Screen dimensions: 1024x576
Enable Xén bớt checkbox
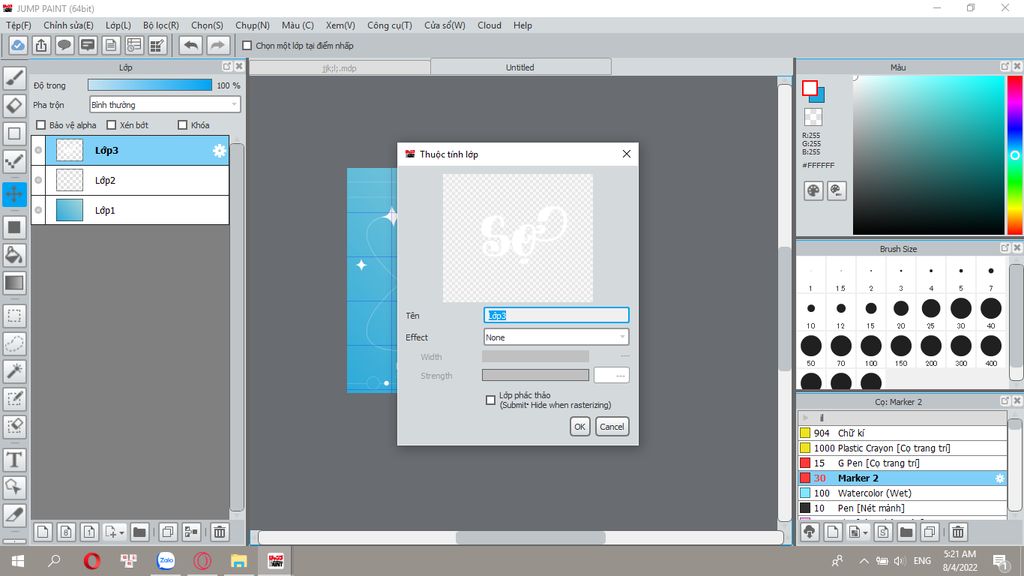point(112,125)
